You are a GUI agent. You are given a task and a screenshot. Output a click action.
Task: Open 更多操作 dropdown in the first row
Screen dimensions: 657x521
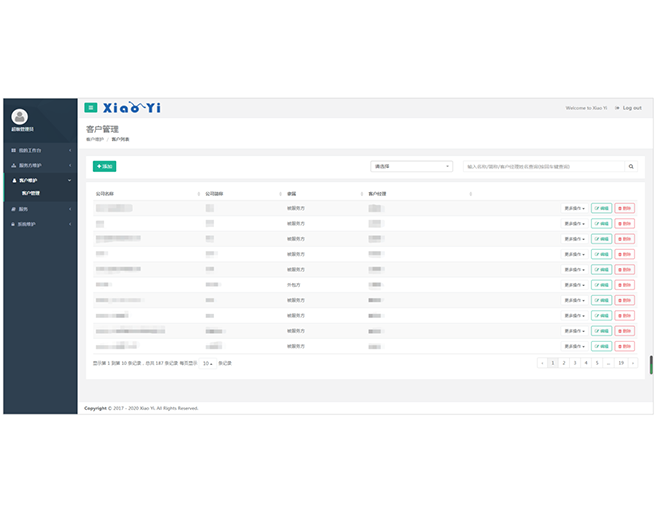click(574, 209)
